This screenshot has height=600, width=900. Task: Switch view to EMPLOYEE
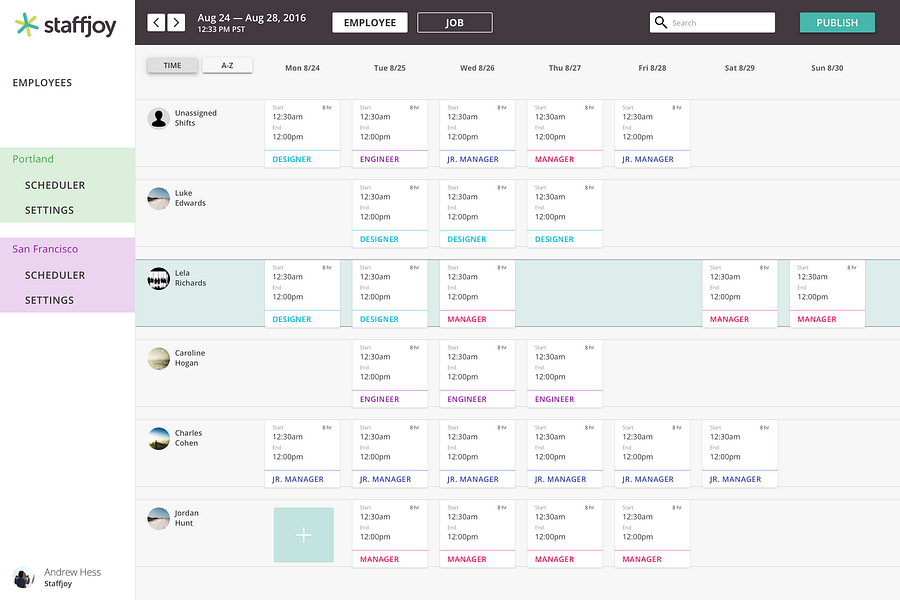click(370, 22)
